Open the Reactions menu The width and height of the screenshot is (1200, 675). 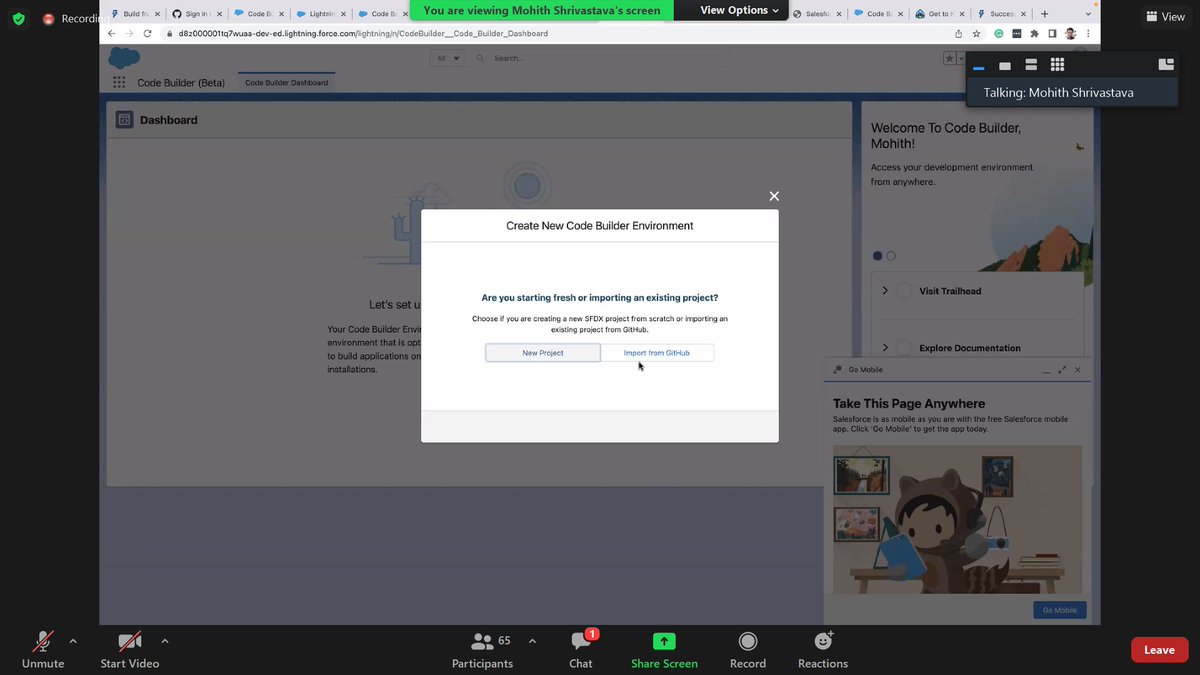(x=823, y=649)
